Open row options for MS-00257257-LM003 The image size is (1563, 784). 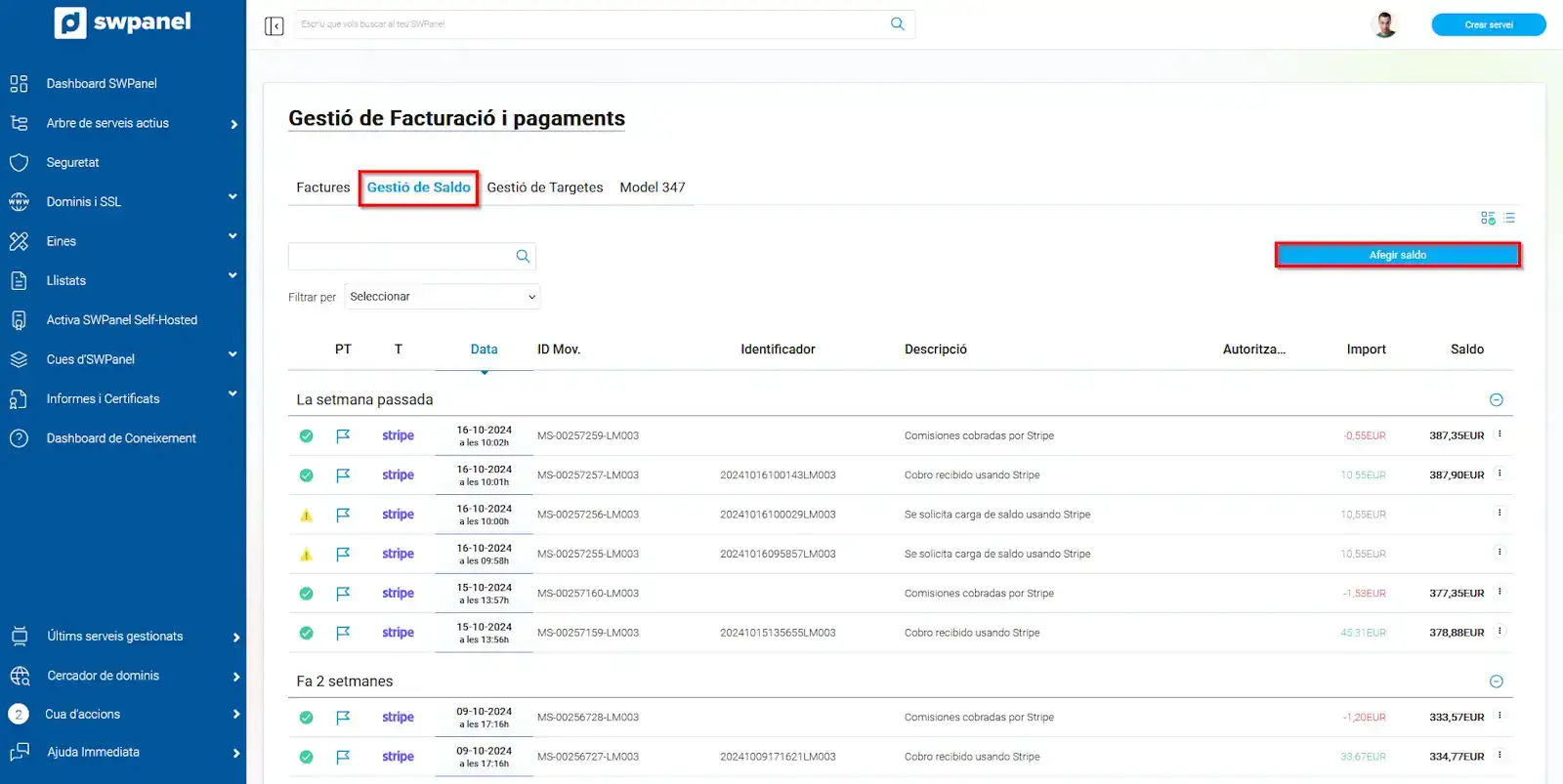click(x=1500, y=474)
